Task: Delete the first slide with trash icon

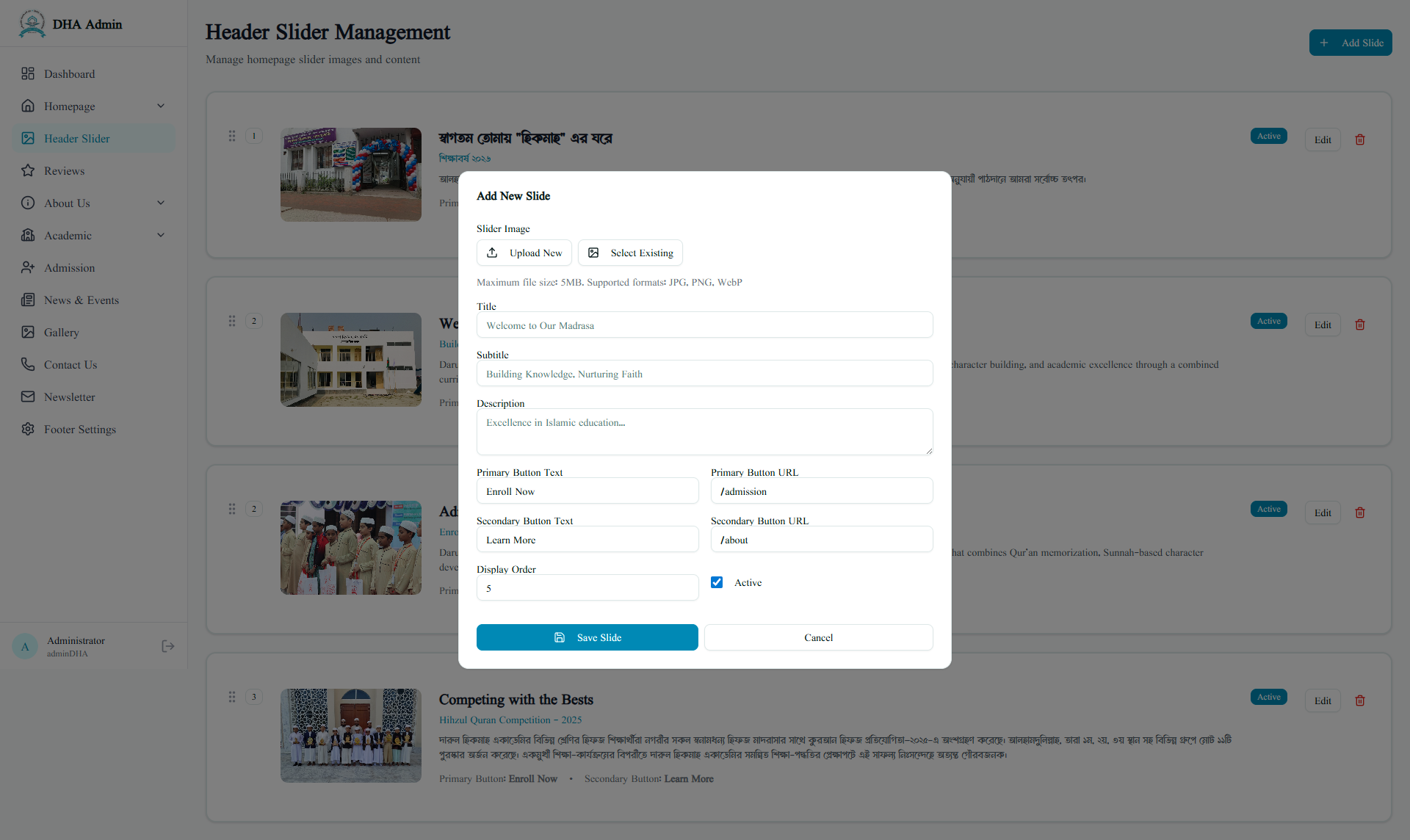Action: (x=1360, y=140)
